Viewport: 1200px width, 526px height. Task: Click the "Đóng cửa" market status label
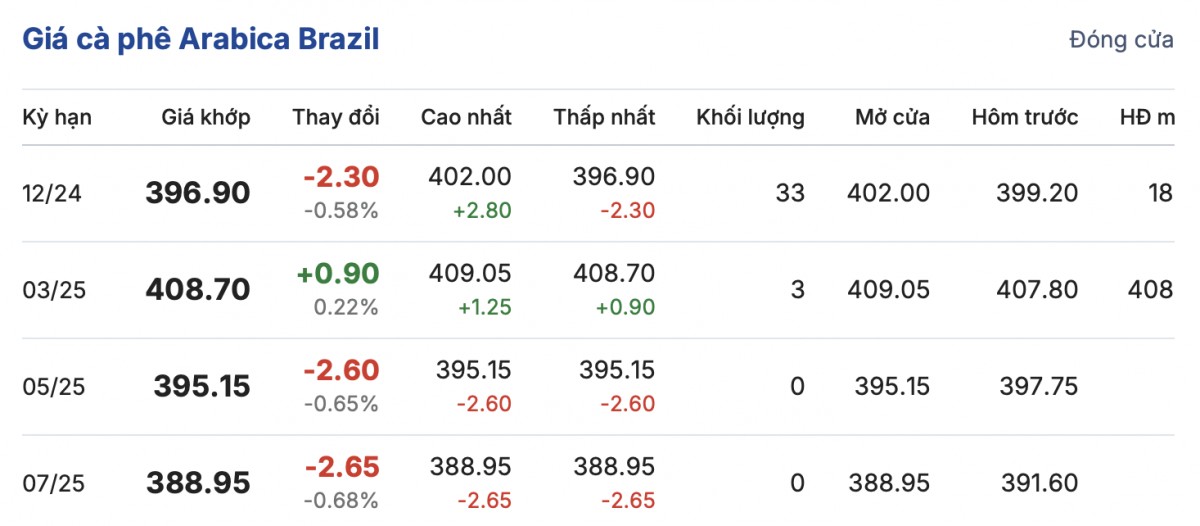tap(1121, 41)
